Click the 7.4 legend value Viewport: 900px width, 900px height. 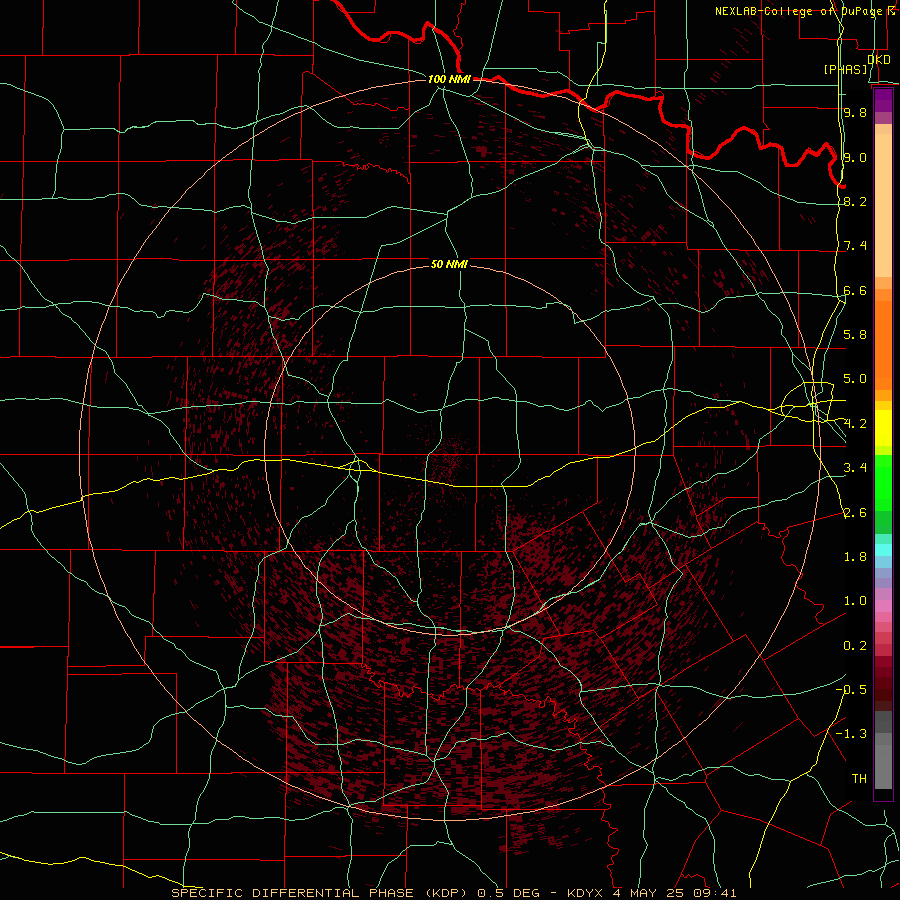point(855,246)
